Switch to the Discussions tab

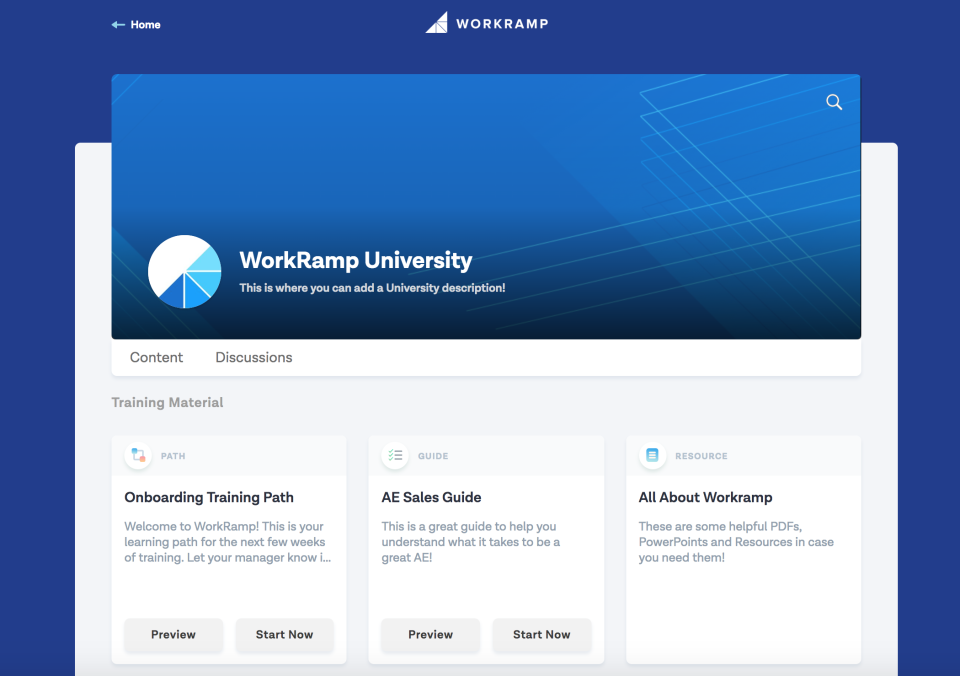click(x=254, y=358)
